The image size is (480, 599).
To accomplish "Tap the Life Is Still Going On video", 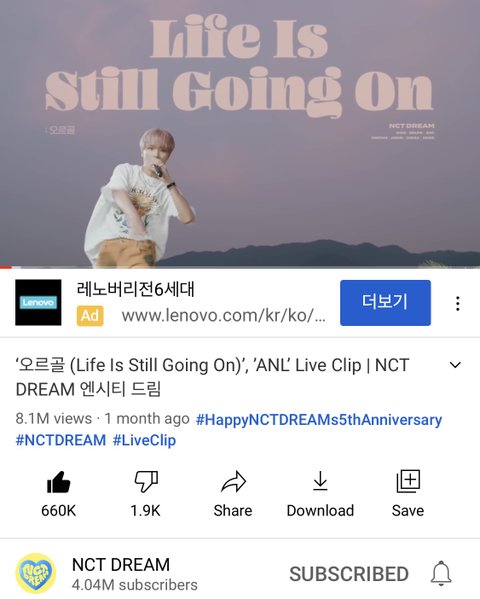I will tap(240, 133).
